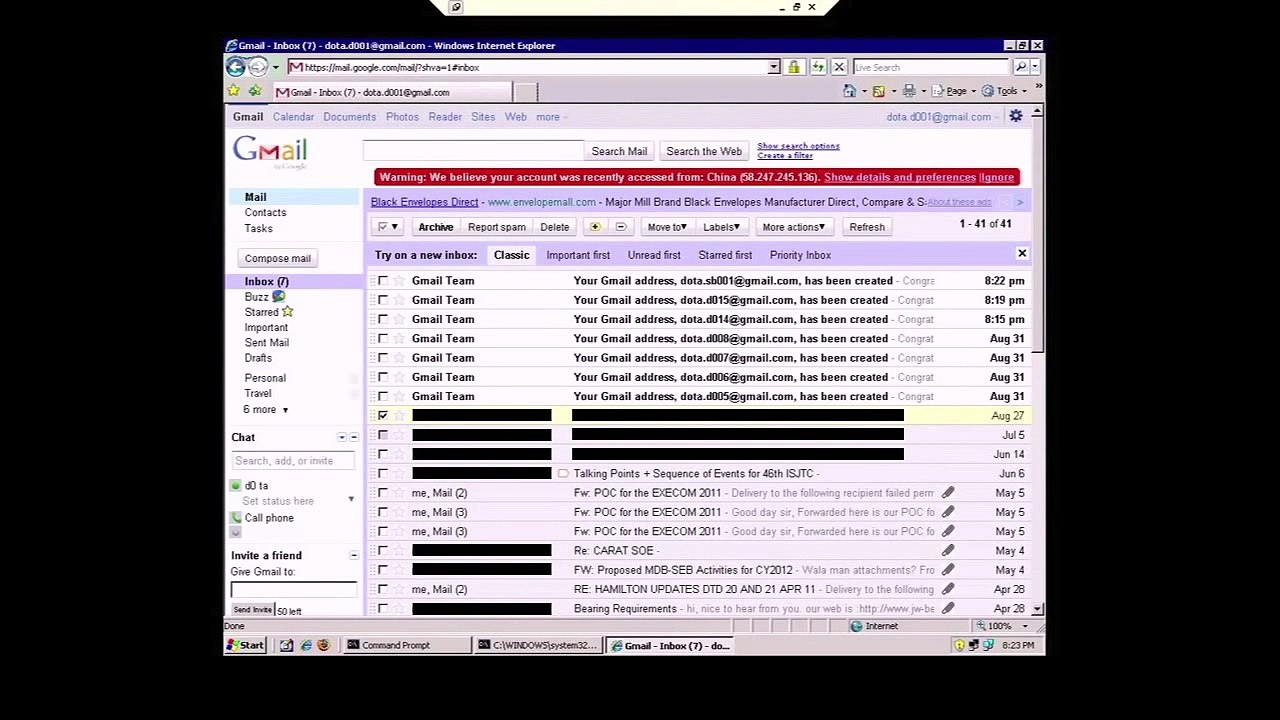Click the mark as not important minus button

coord(620,227)
